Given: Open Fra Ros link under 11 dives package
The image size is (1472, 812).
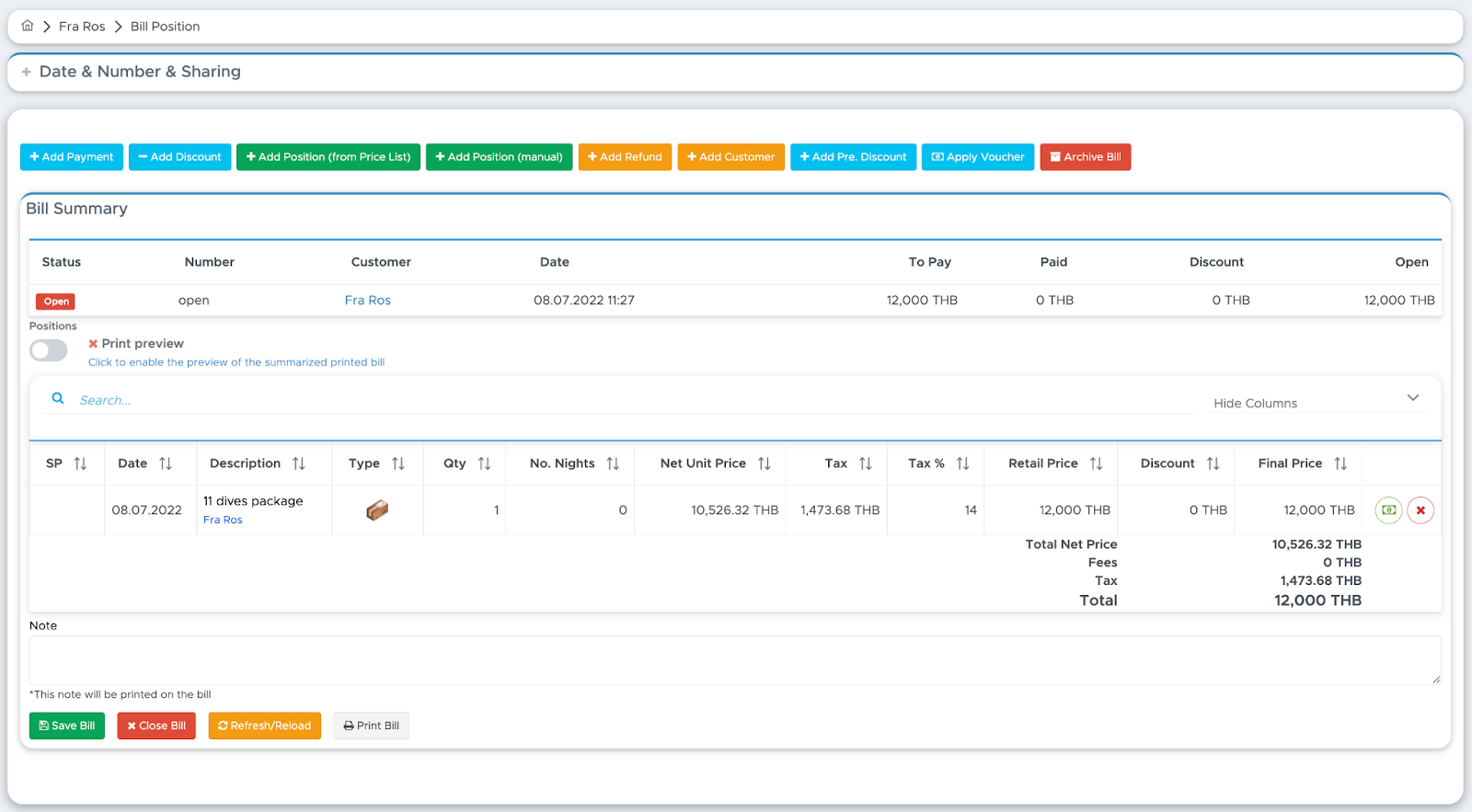Looking at the screenshot, I should tap(223, 520).
